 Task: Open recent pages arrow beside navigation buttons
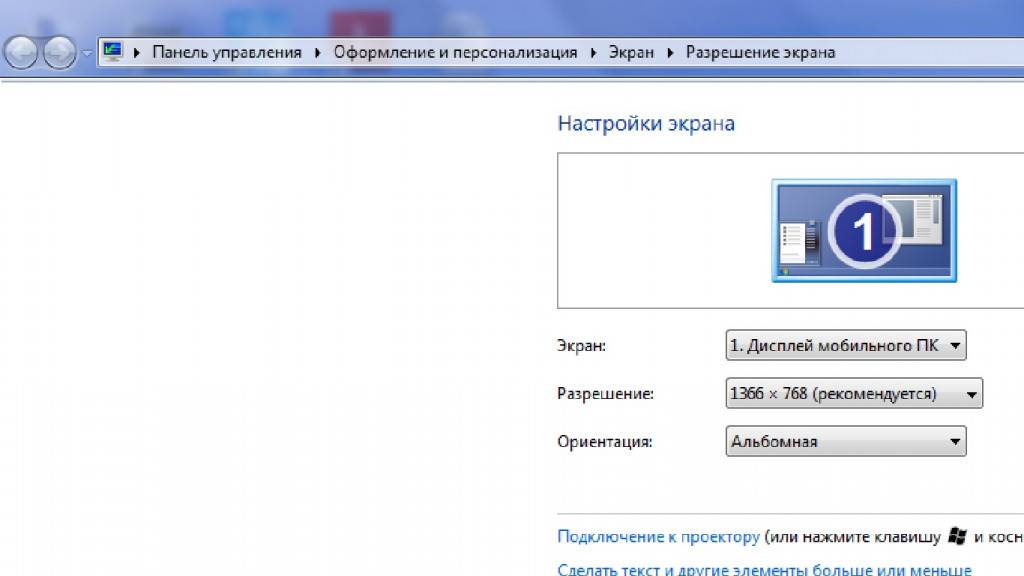(86, 53)
